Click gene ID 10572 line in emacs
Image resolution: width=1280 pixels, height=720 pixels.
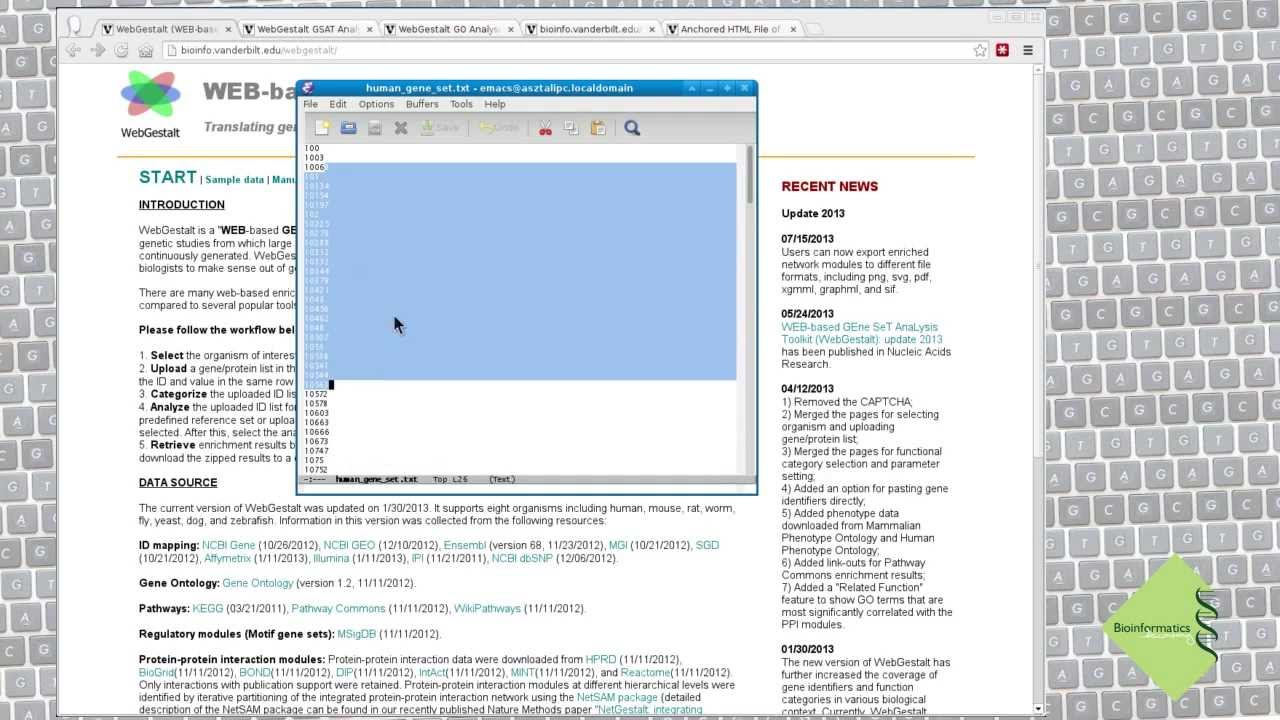click(316, 394)
